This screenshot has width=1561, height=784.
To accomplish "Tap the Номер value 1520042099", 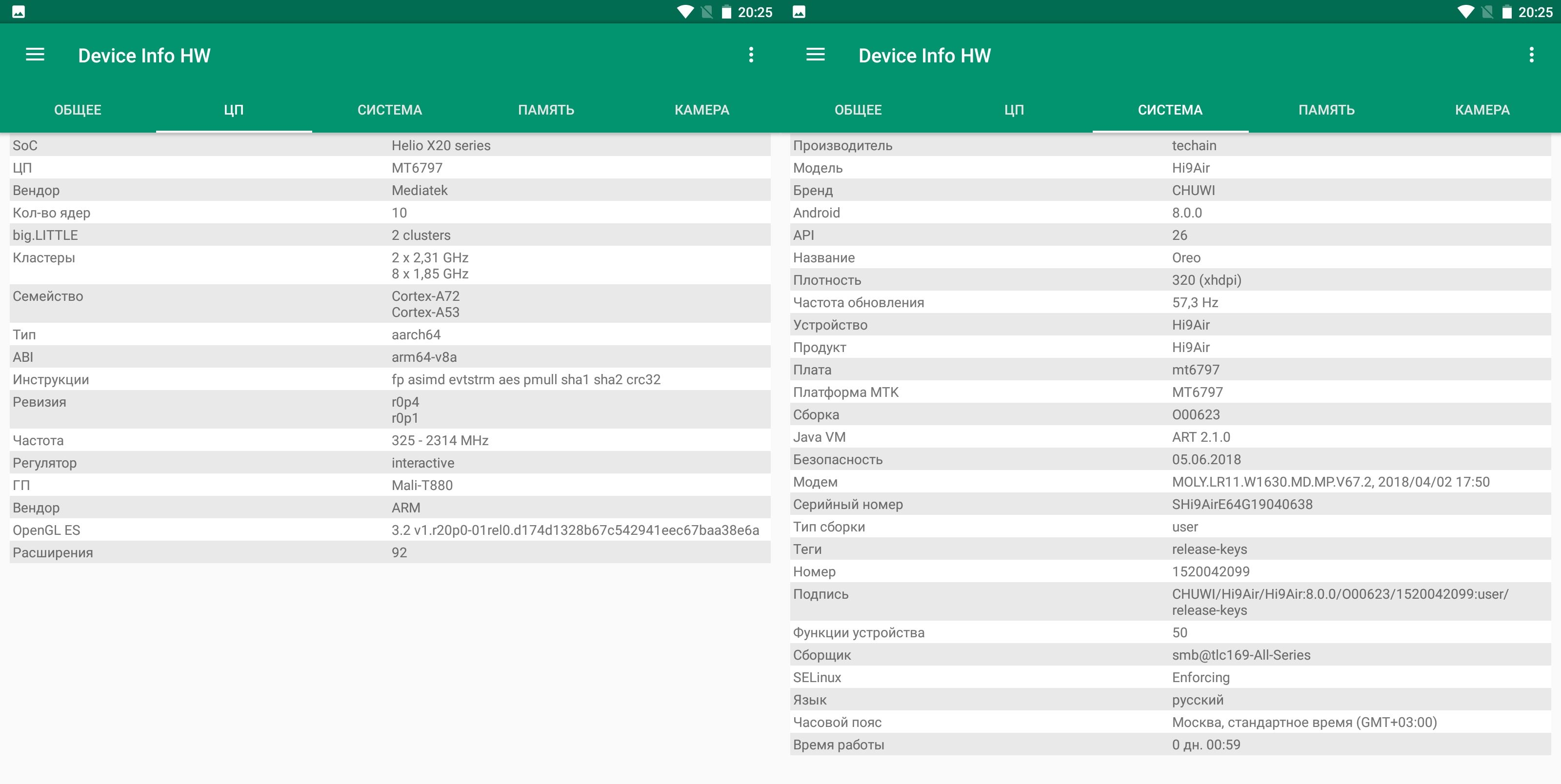I will pos(1211,571).
